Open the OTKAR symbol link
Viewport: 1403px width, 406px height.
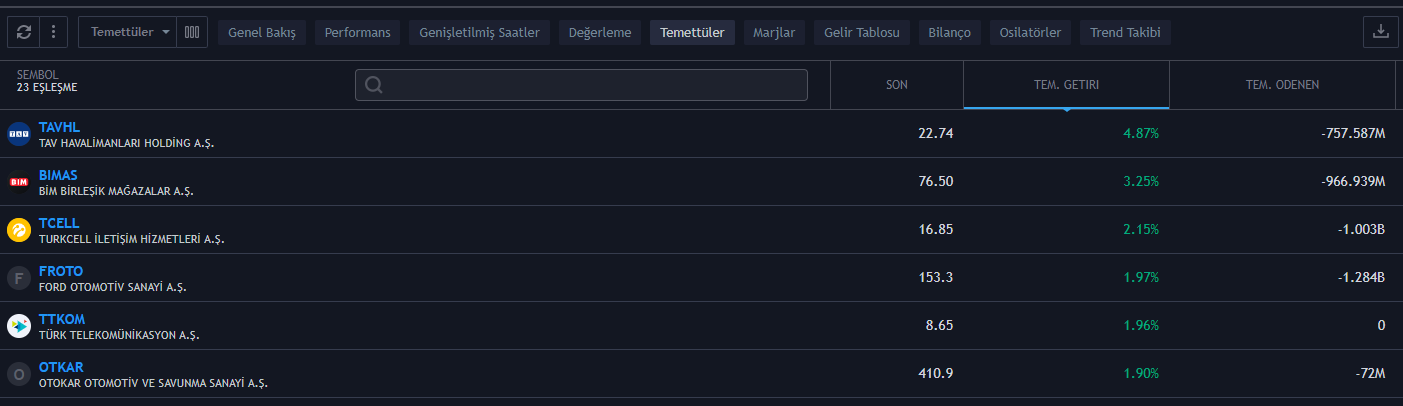[61, 367]
